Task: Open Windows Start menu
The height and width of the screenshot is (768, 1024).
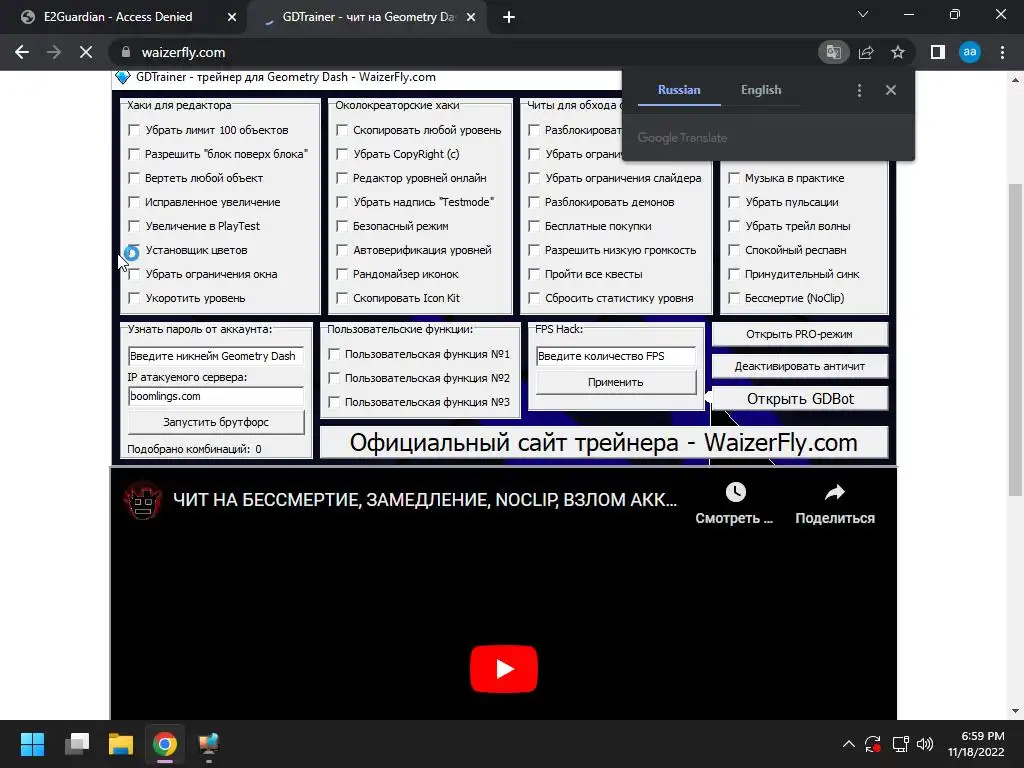Action: [32, 744]
